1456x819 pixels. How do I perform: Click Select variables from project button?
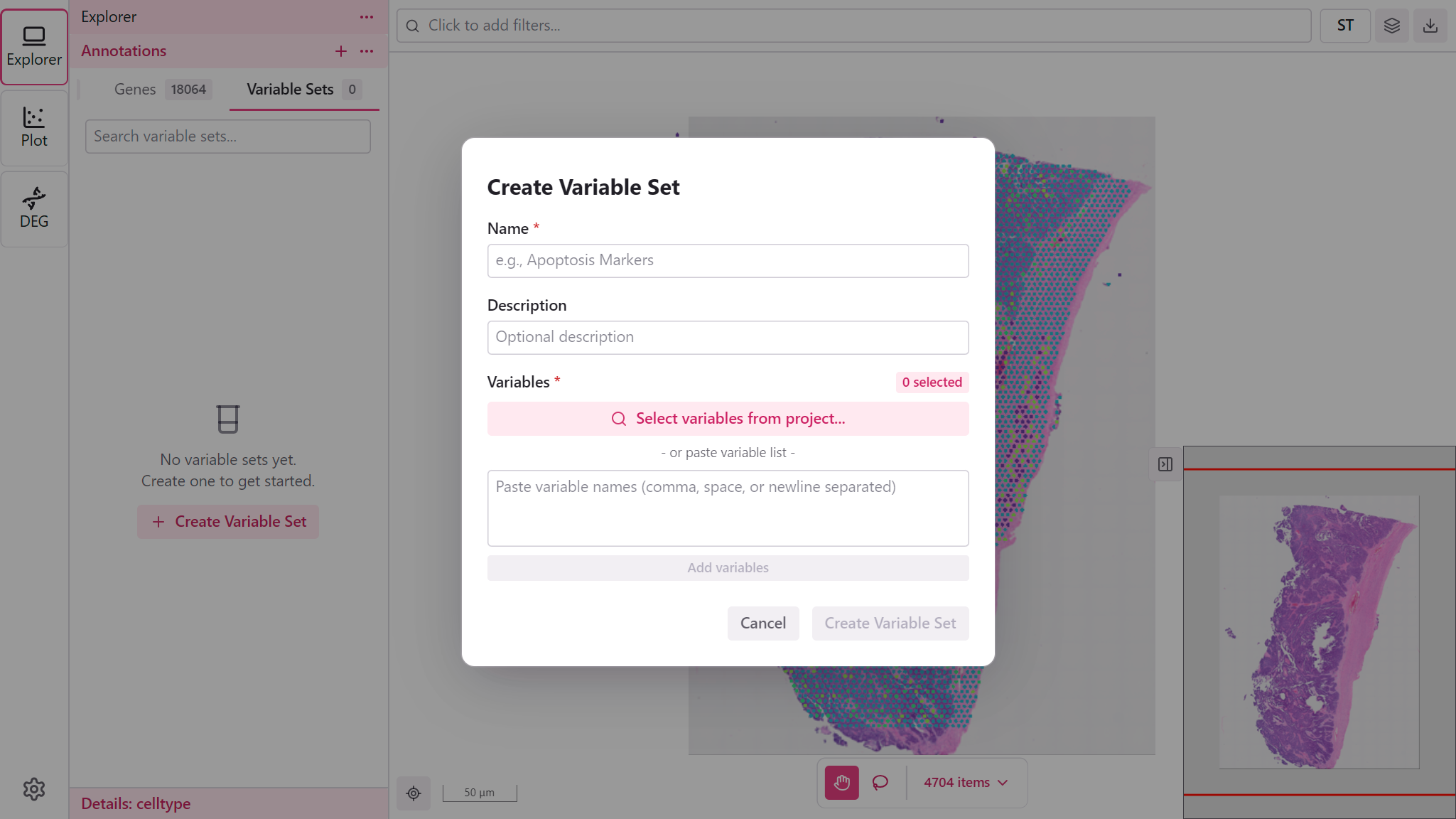click(x=727, y=419)
